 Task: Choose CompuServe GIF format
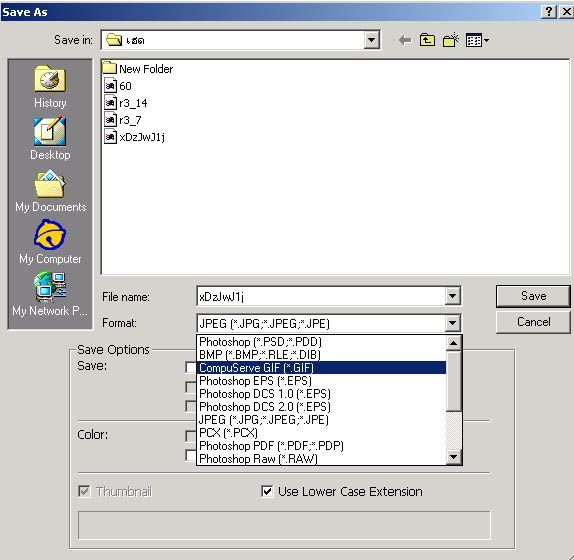pyautogui.click(x=321, y=368)
